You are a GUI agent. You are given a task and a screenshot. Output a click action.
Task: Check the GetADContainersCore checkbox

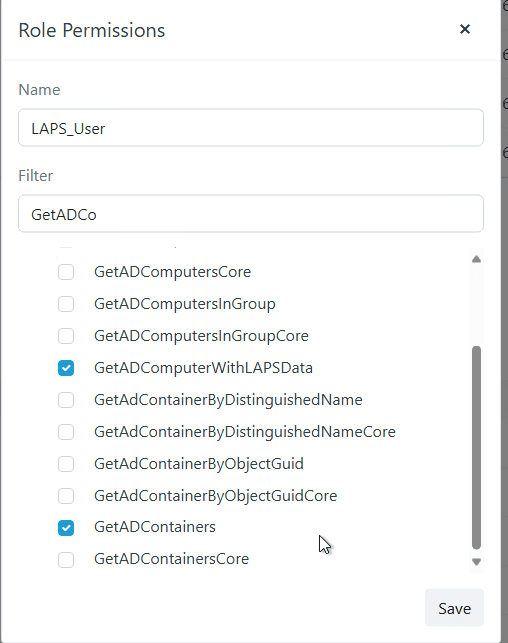click(x=66, y=560)
